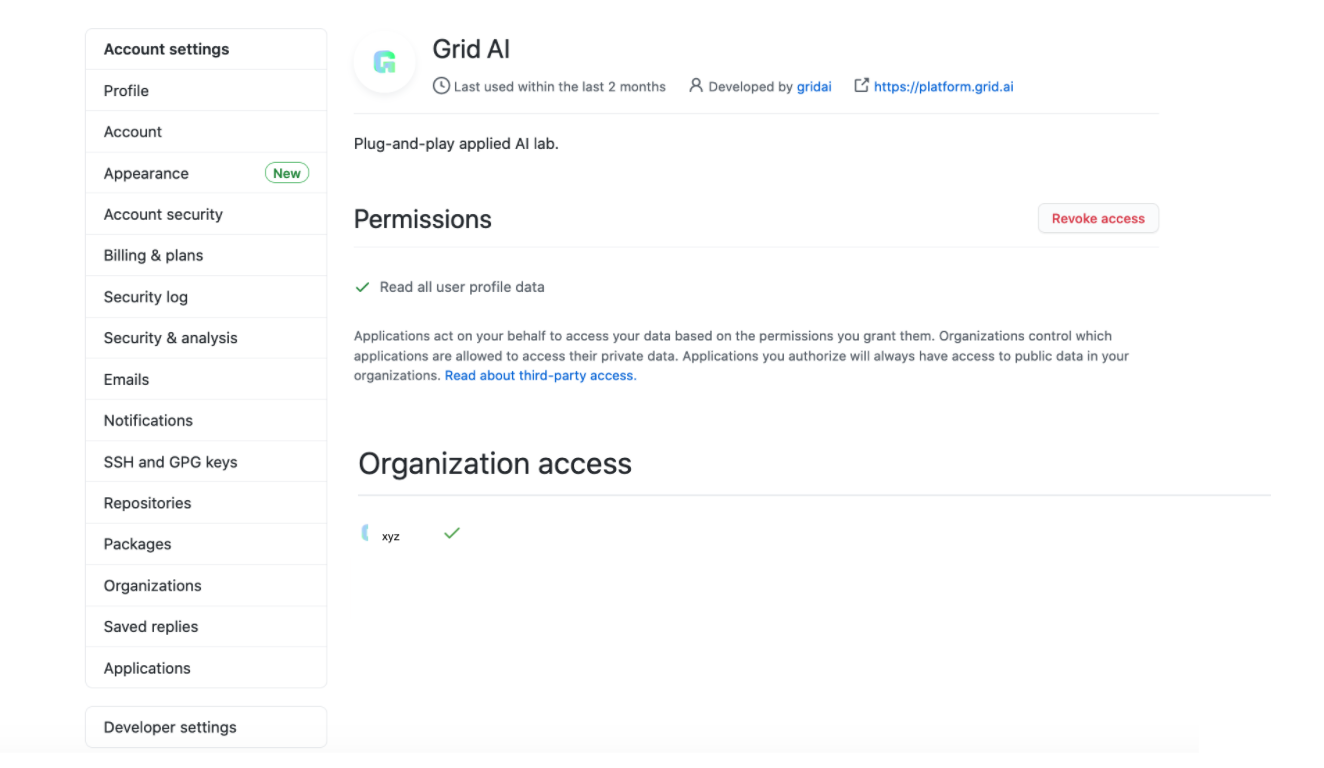
Task: Go to Repositories settings
Action: click(206, 503)
